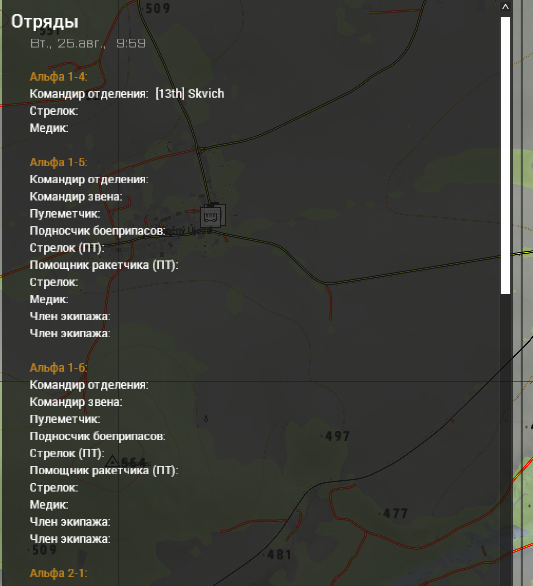The width and height of the screenshot is (533, 586).
Task: Select the Альфа 2-1 group header
Action: [x=58, y=573]
